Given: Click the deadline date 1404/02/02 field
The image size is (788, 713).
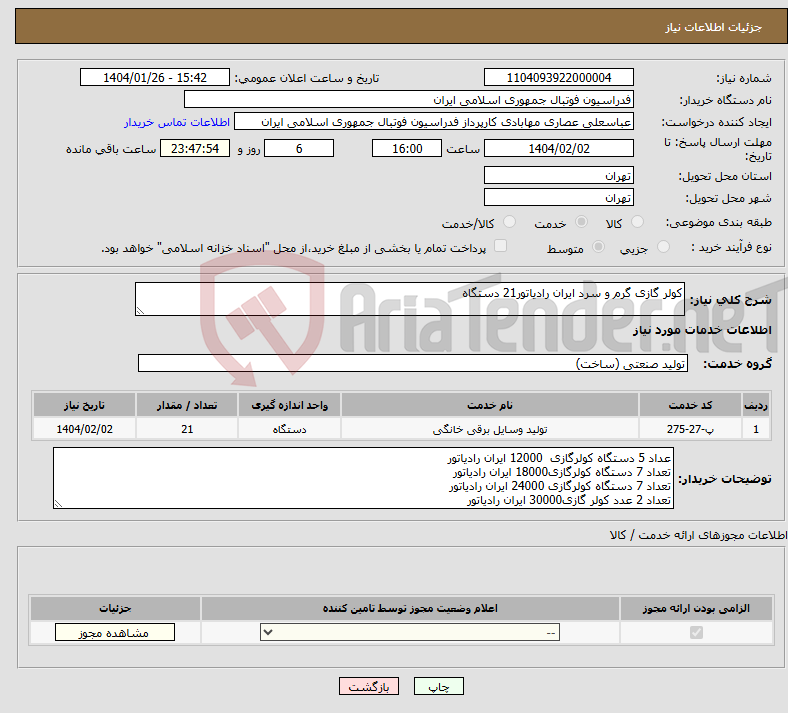Looking at the screenshot, I should pyautogui.click(x=558, y=149).
